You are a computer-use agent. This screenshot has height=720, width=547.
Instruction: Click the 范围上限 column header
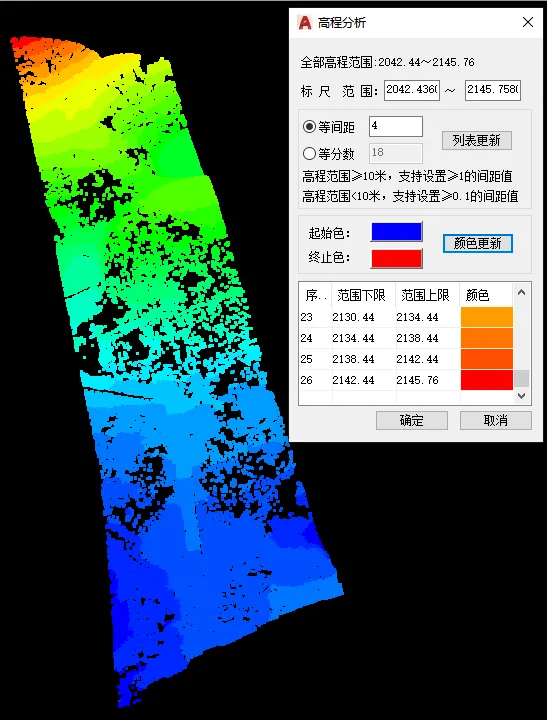pyautogui.click(x=428, y=295)
